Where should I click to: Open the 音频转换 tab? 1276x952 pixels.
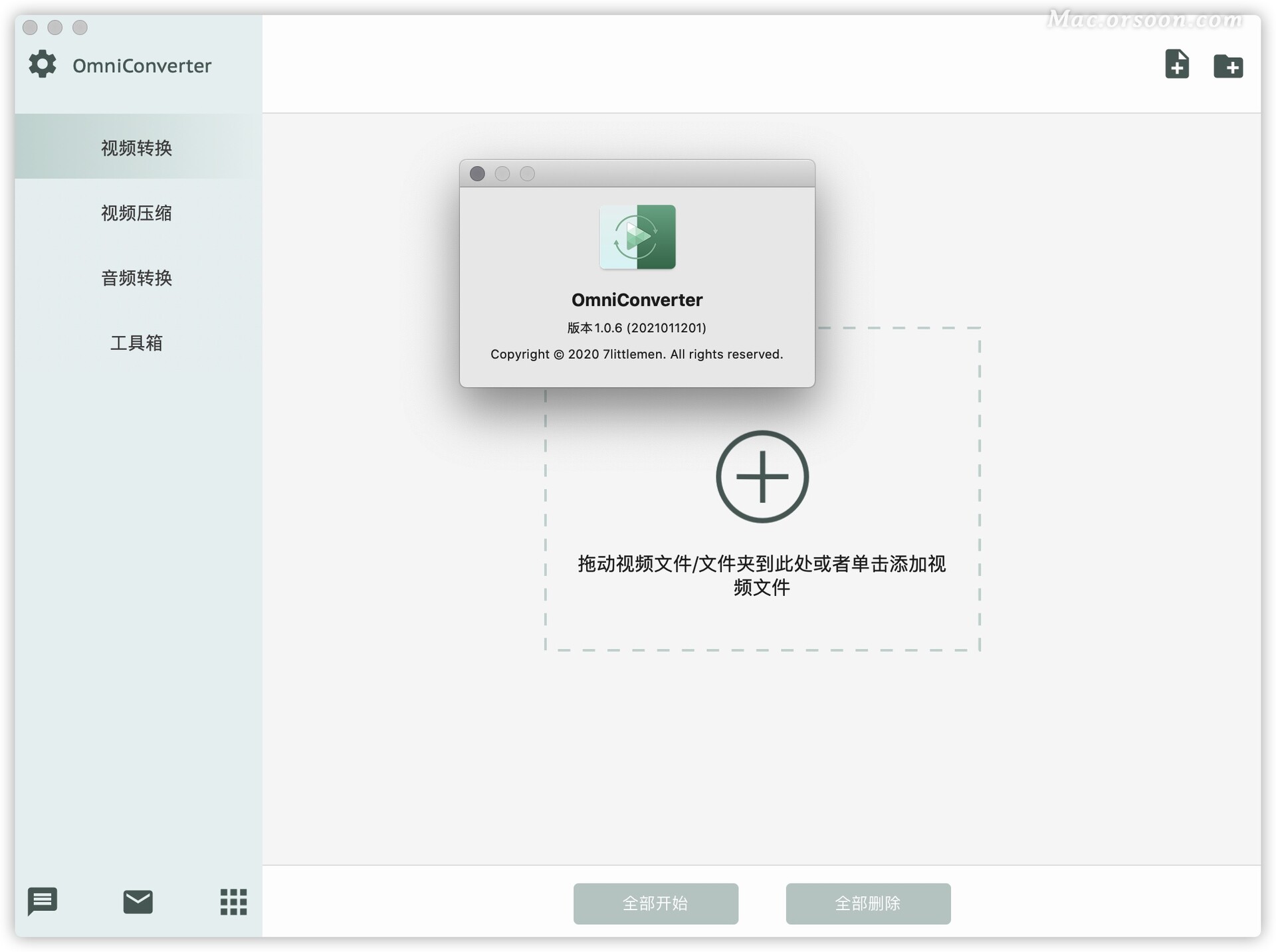tap(138, 278)
